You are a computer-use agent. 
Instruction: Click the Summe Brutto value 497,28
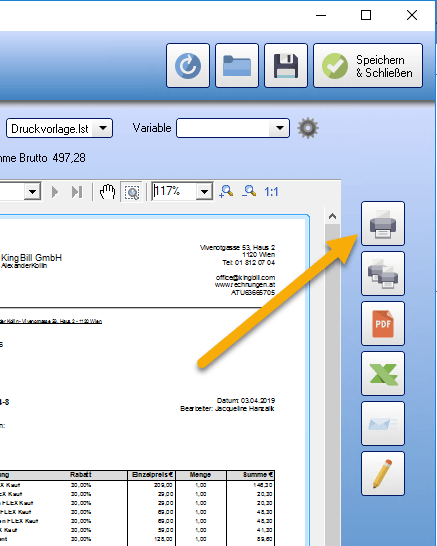click(x=69, y=158)
